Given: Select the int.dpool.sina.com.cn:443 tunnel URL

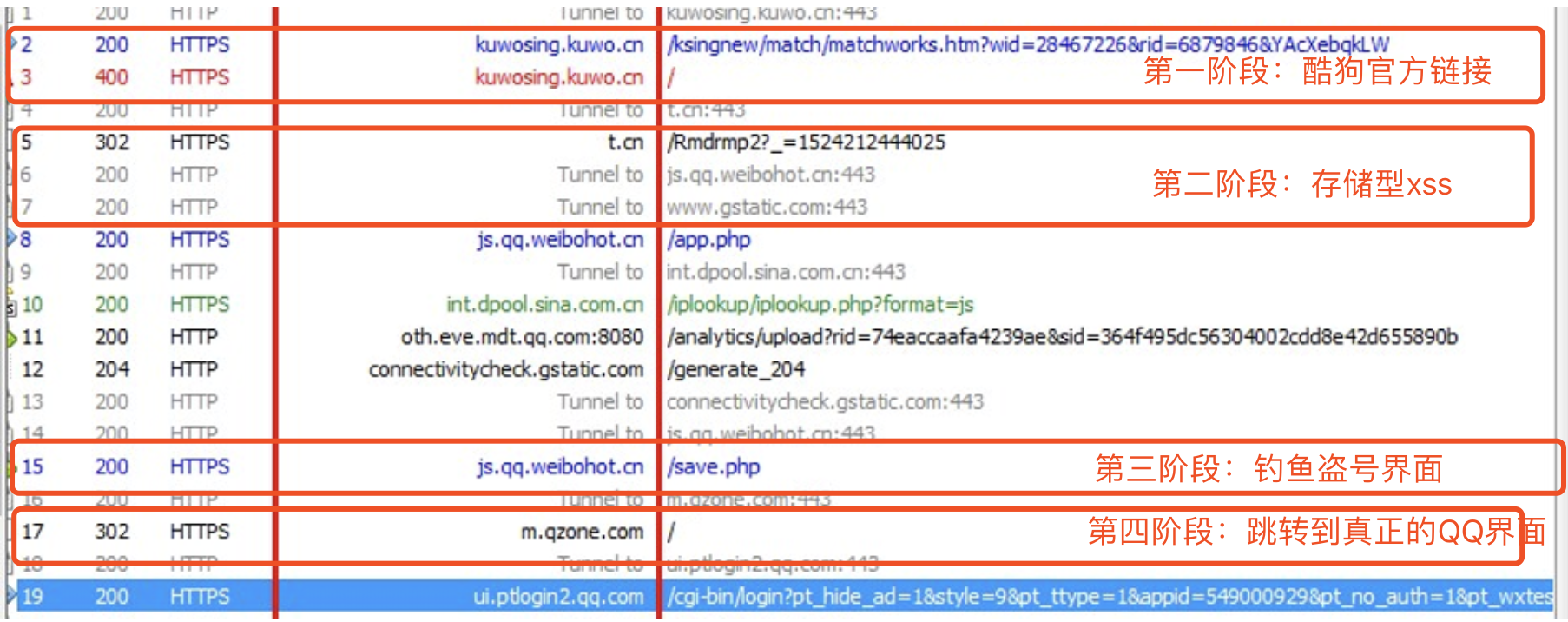Looking at the screenshot, I should click(x=786, y=272).
